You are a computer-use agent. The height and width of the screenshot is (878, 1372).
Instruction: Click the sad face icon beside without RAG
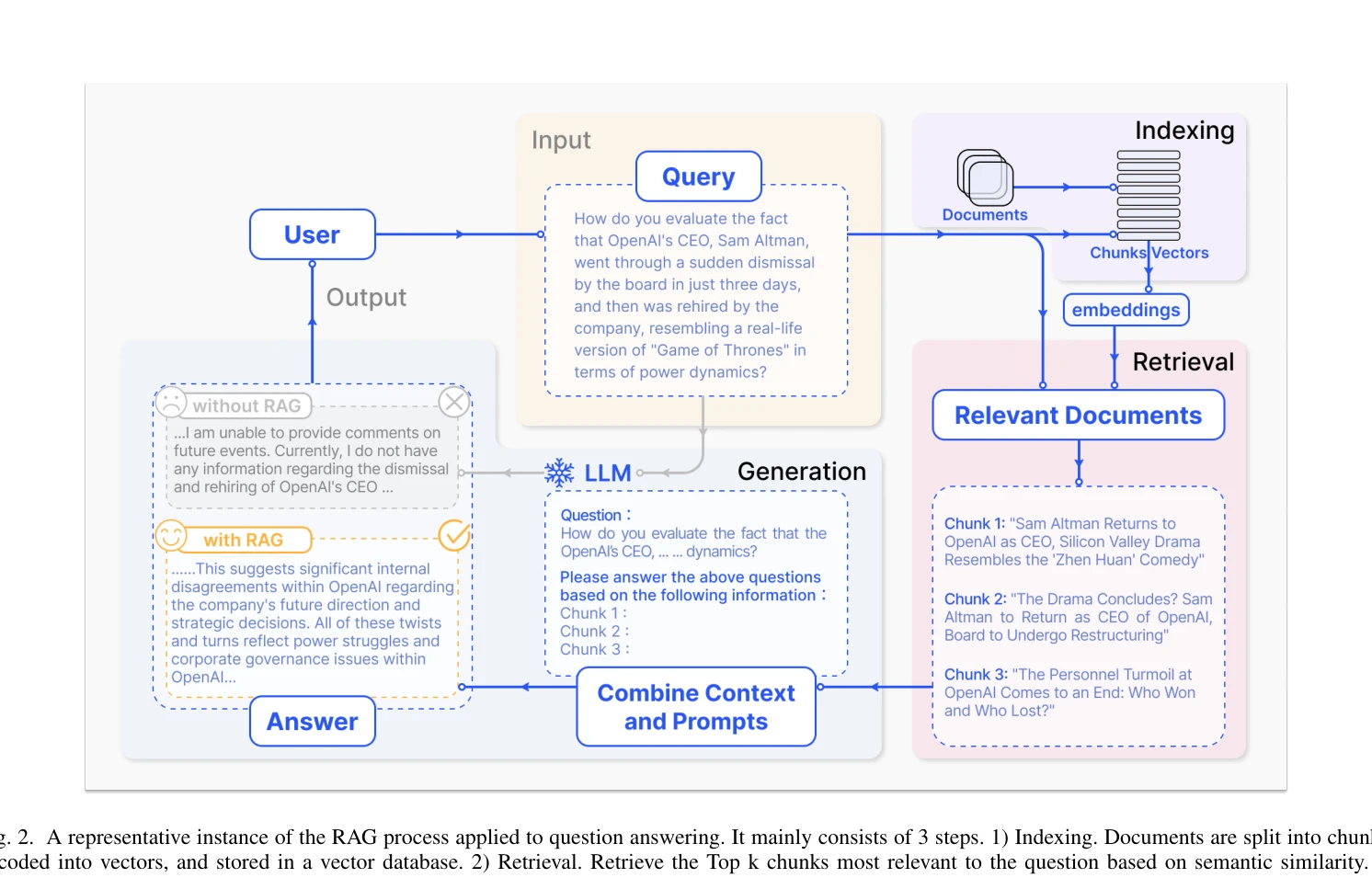pyautogui.click(x=171, y=403)
